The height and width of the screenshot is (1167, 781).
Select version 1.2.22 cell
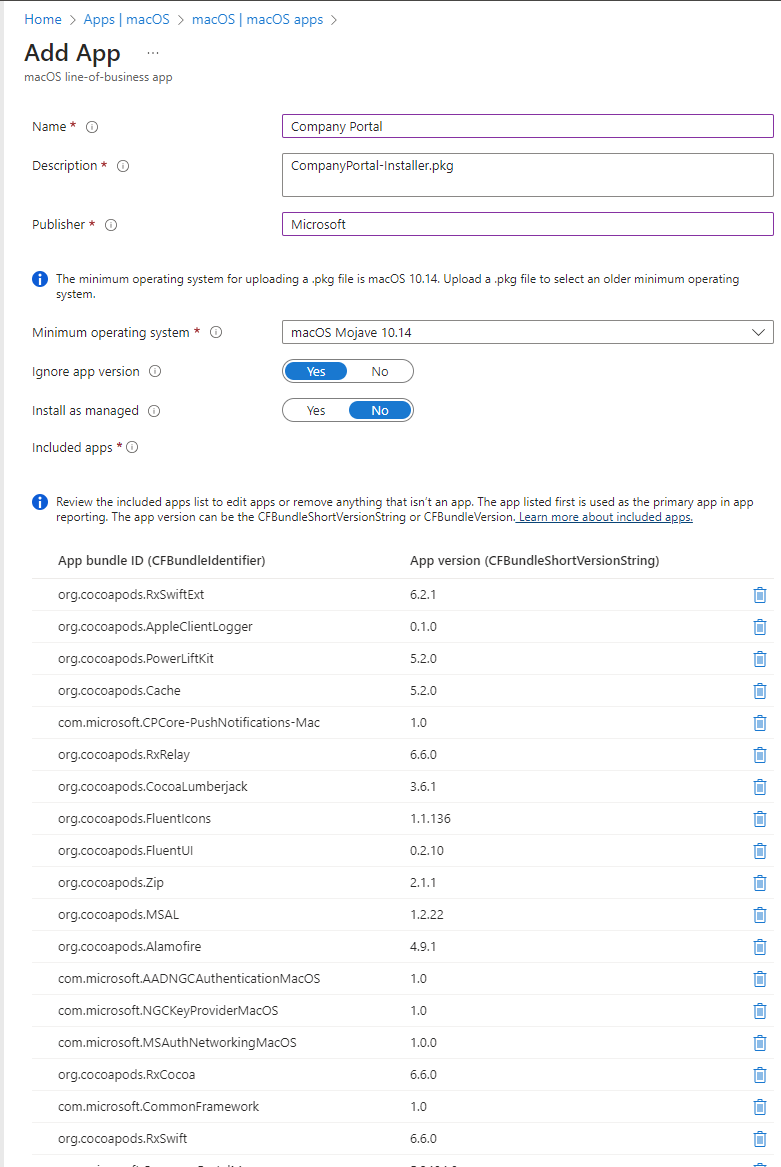click(x=427, y=915)
